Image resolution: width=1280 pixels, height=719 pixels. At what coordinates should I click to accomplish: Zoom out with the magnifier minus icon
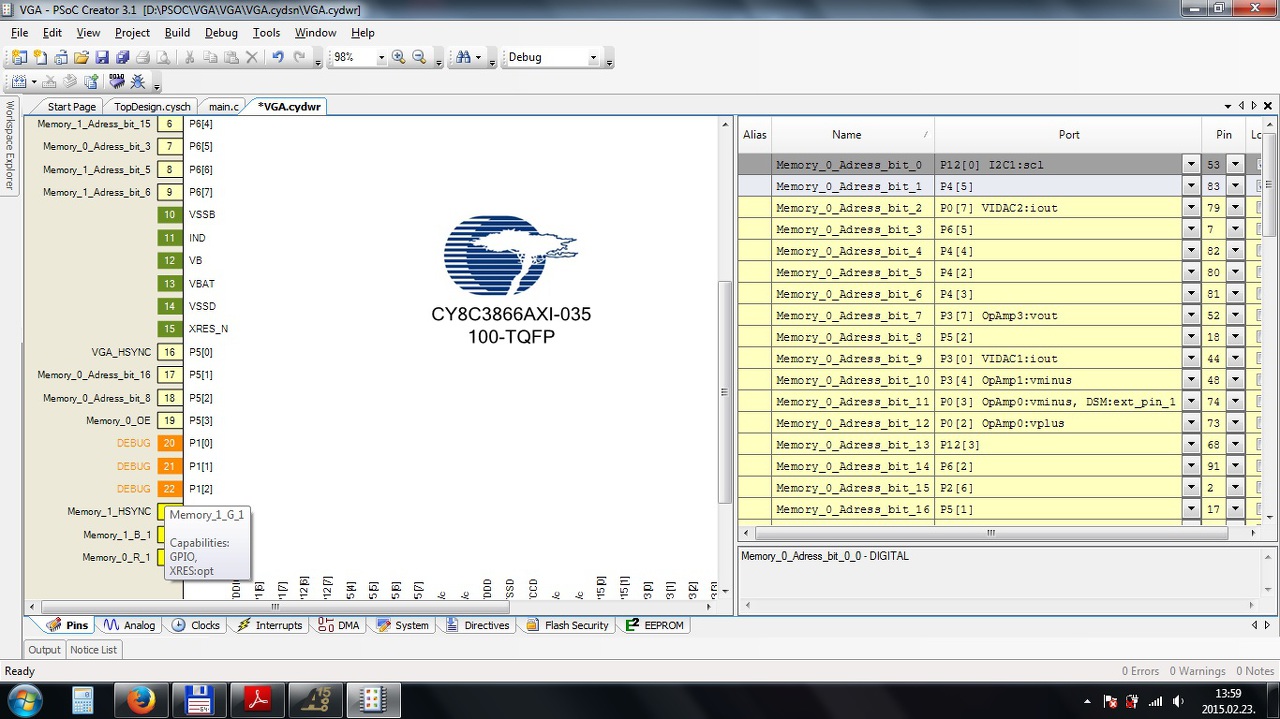pyautogui.click(x=420, y=57)
